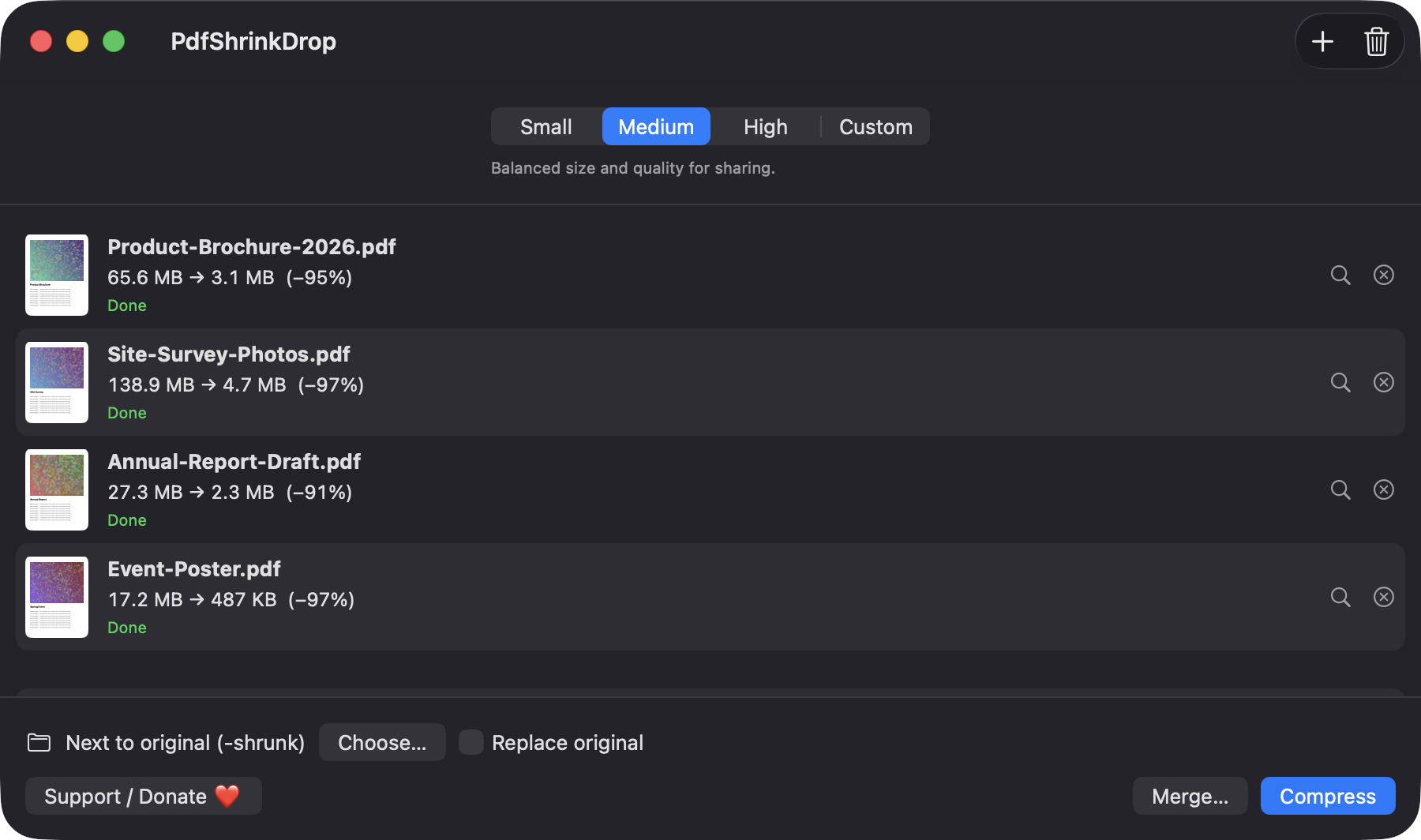The image size is (1421, 840).
Task: Select the Small compression preset
Action: pyautogui.click(x=546, y=126)
